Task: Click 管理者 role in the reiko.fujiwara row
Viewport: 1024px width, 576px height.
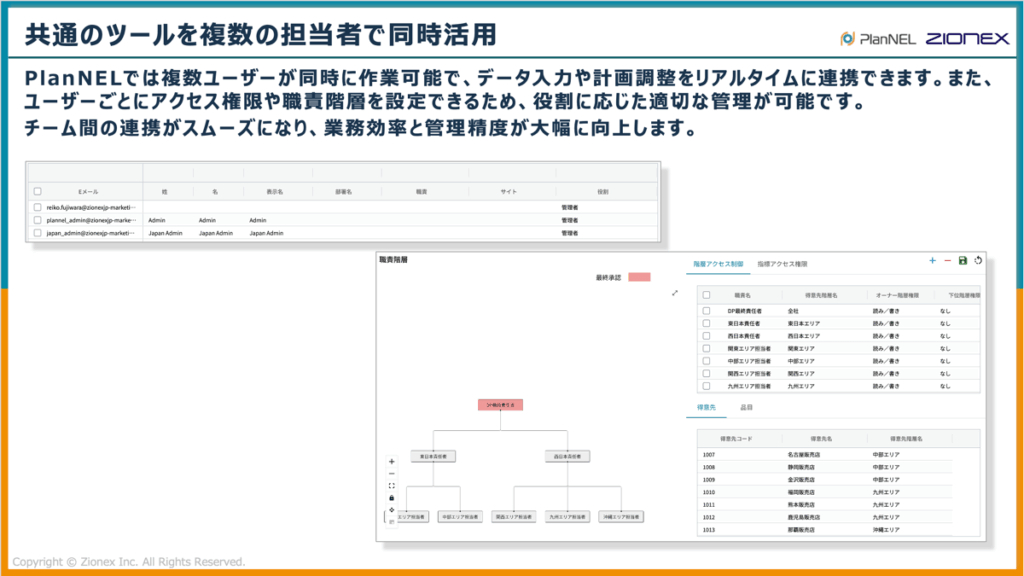Action: (x=569, y=207)
